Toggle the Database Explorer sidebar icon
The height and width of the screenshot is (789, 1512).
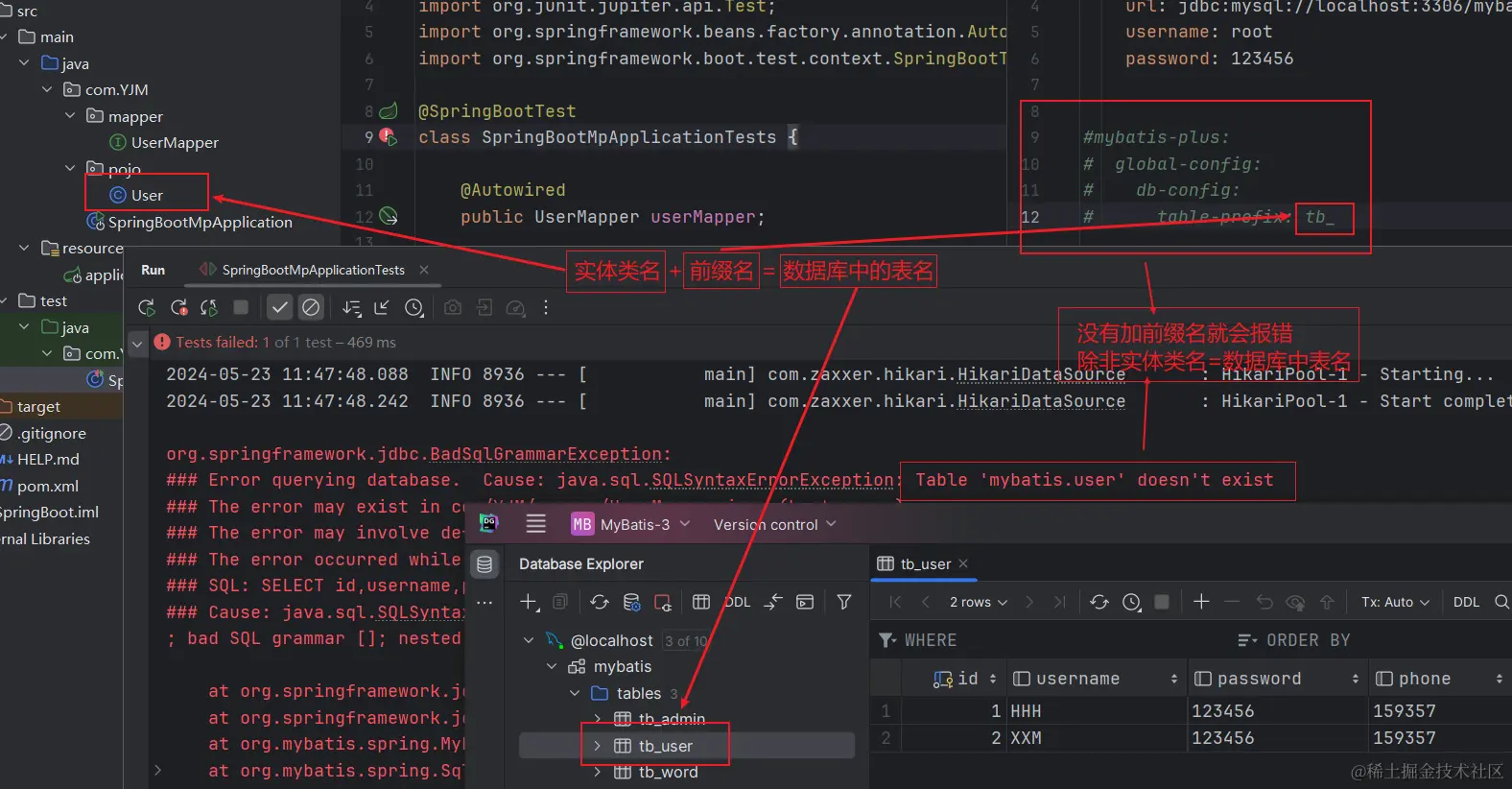click(484, 564)
